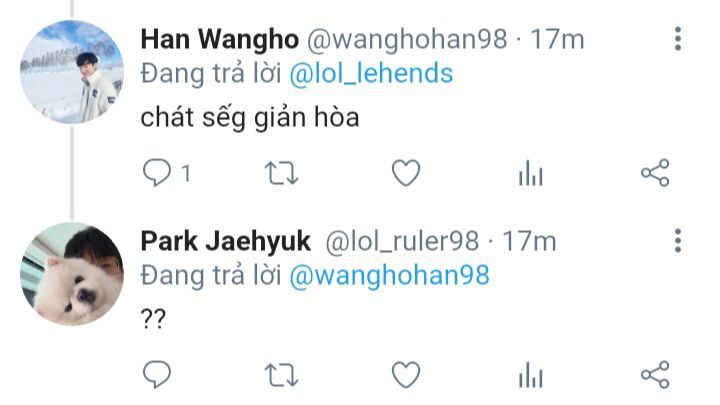Open the tweet text 'chát sếg giản hòa'

click(250, 117)
